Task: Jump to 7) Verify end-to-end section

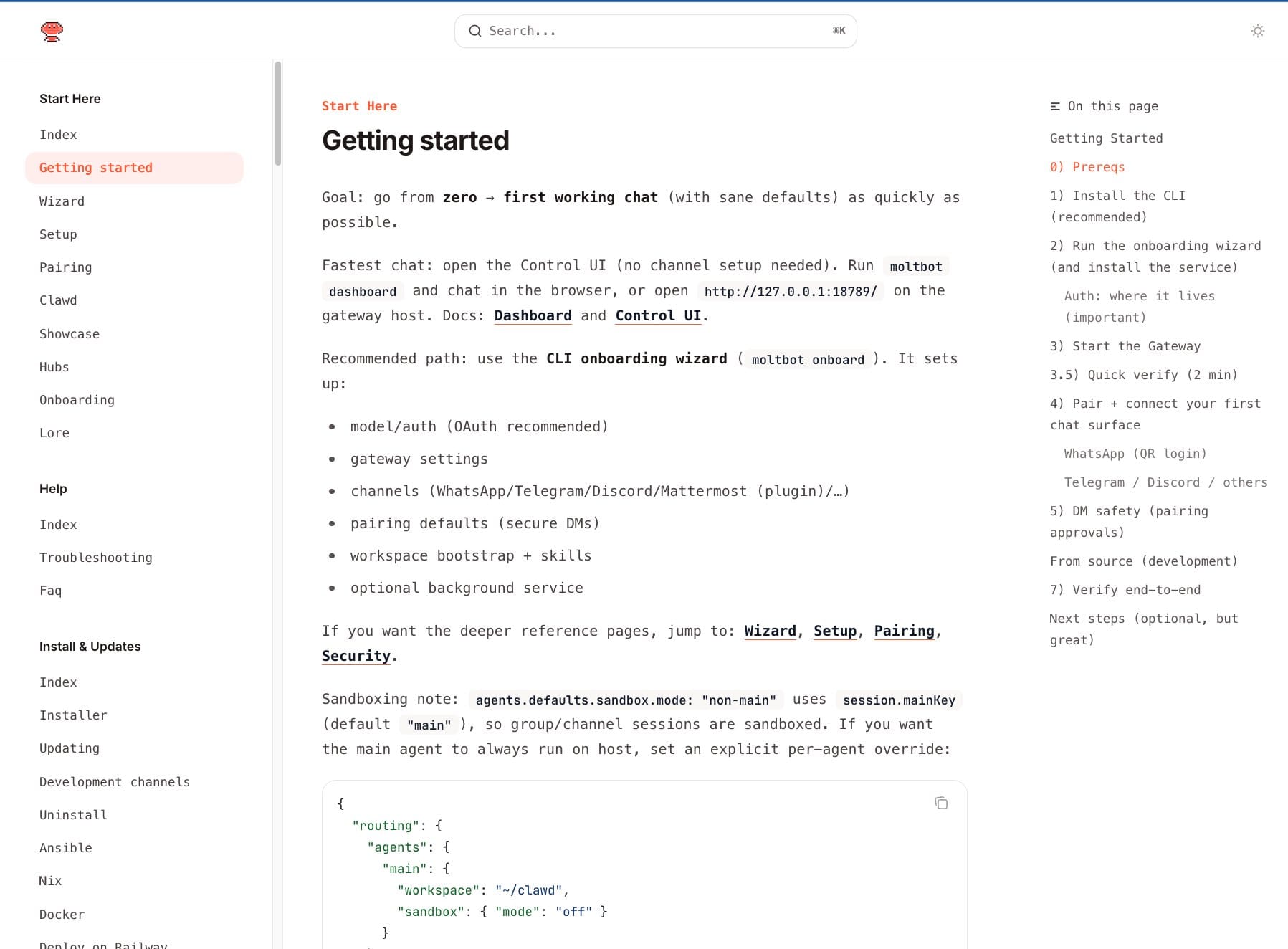Action: coord(1125,590)
